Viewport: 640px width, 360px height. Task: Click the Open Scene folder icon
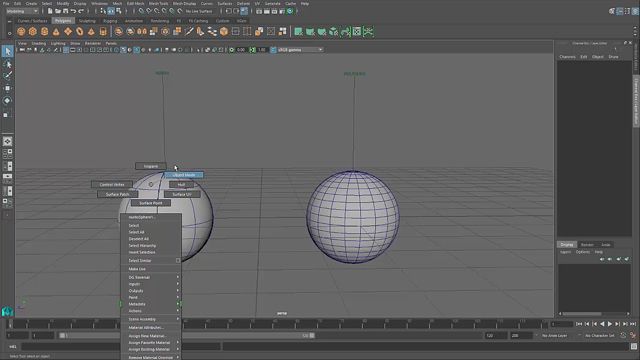click(x=58, y=11)
